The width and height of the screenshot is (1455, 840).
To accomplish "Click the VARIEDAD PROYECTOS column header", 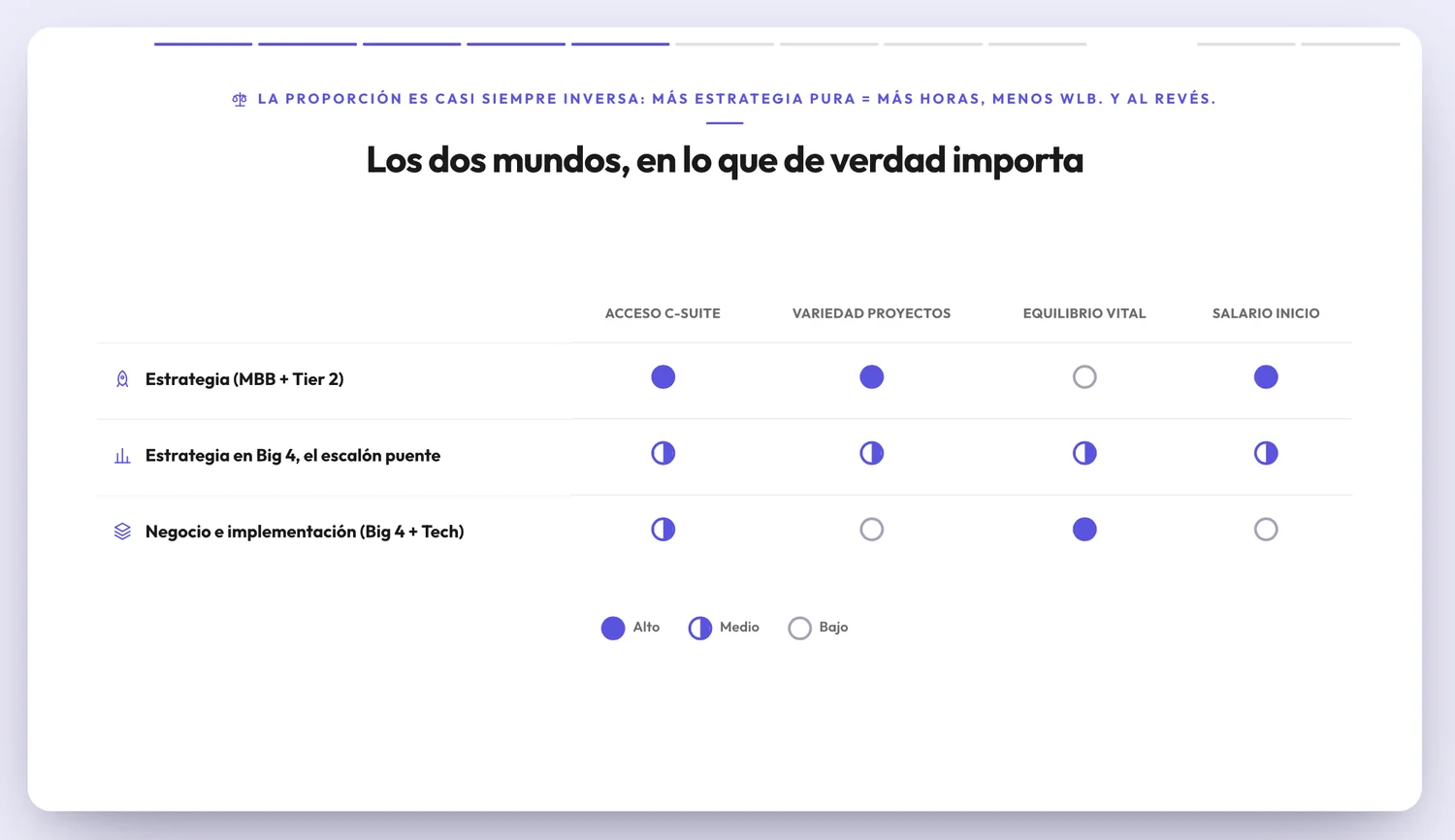I will pos(871,313).
